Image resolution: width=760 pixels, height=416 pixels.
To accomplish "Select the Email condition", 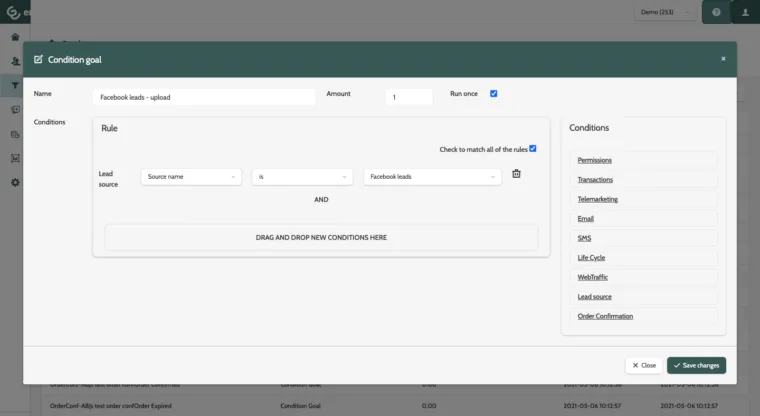I will click(586, 218).
